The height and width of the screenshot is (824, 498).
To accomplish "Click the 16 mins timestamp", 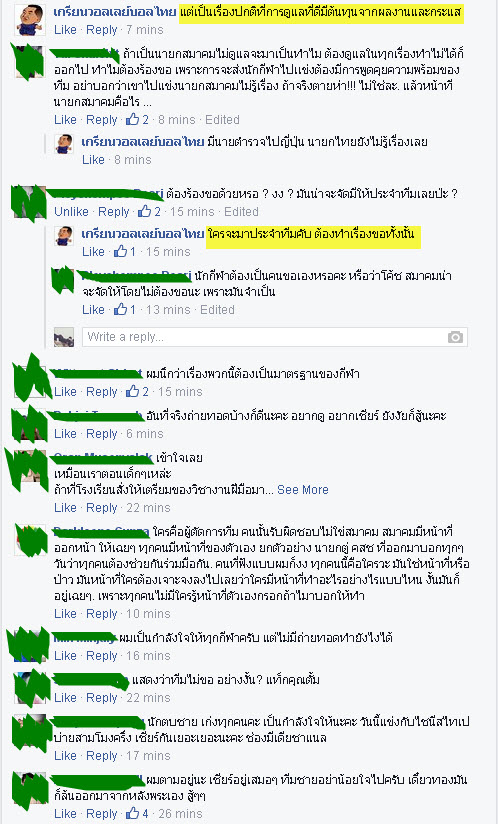I will pos(148,656).
